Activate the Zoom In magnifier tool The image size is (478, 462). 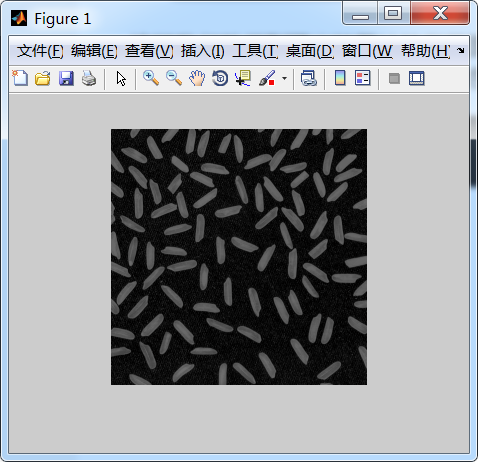tap(151, 79)
